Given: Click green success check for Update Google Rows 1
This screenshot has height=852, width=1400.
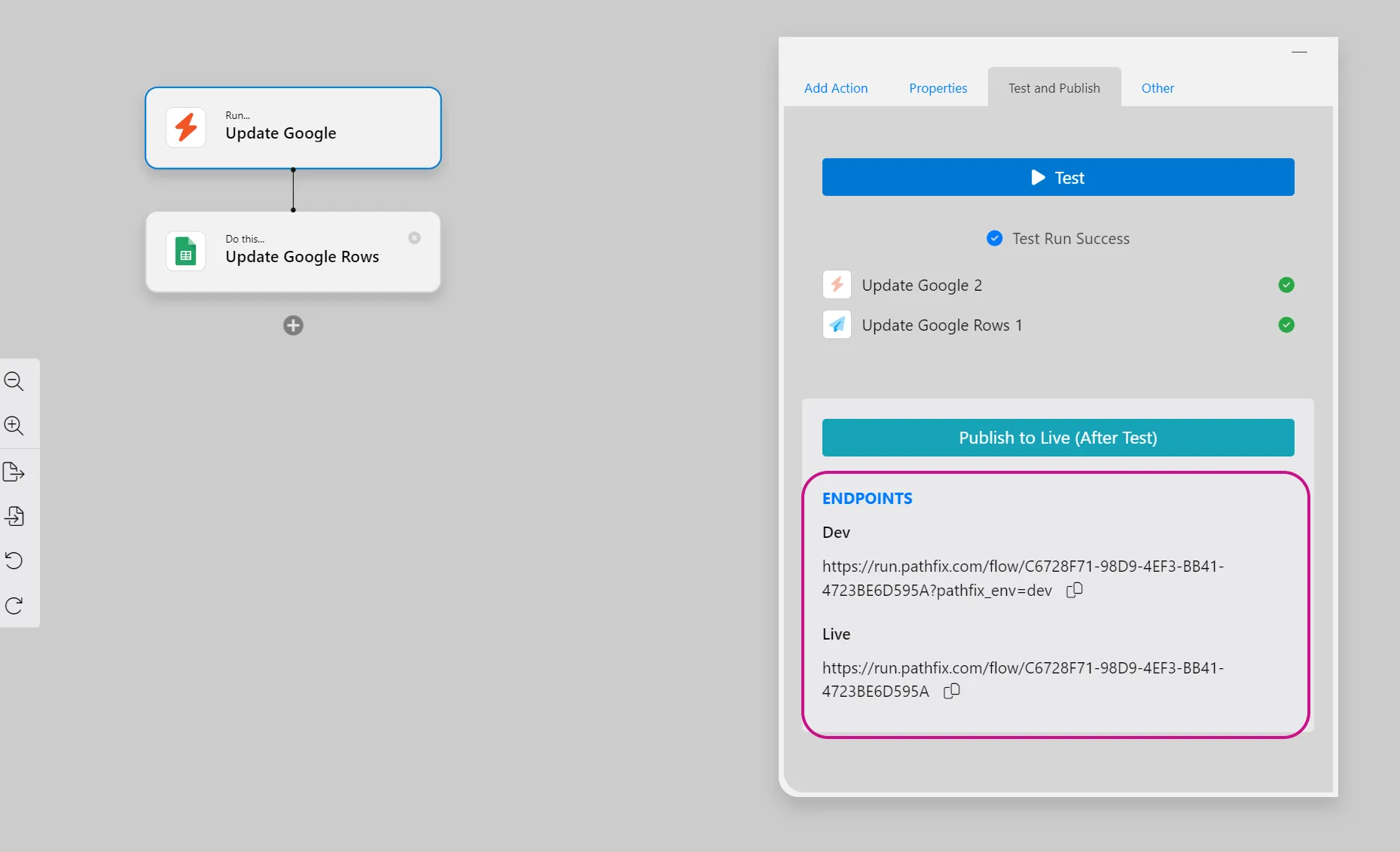Looking at the screenshot, I should tap(1286, 325).
